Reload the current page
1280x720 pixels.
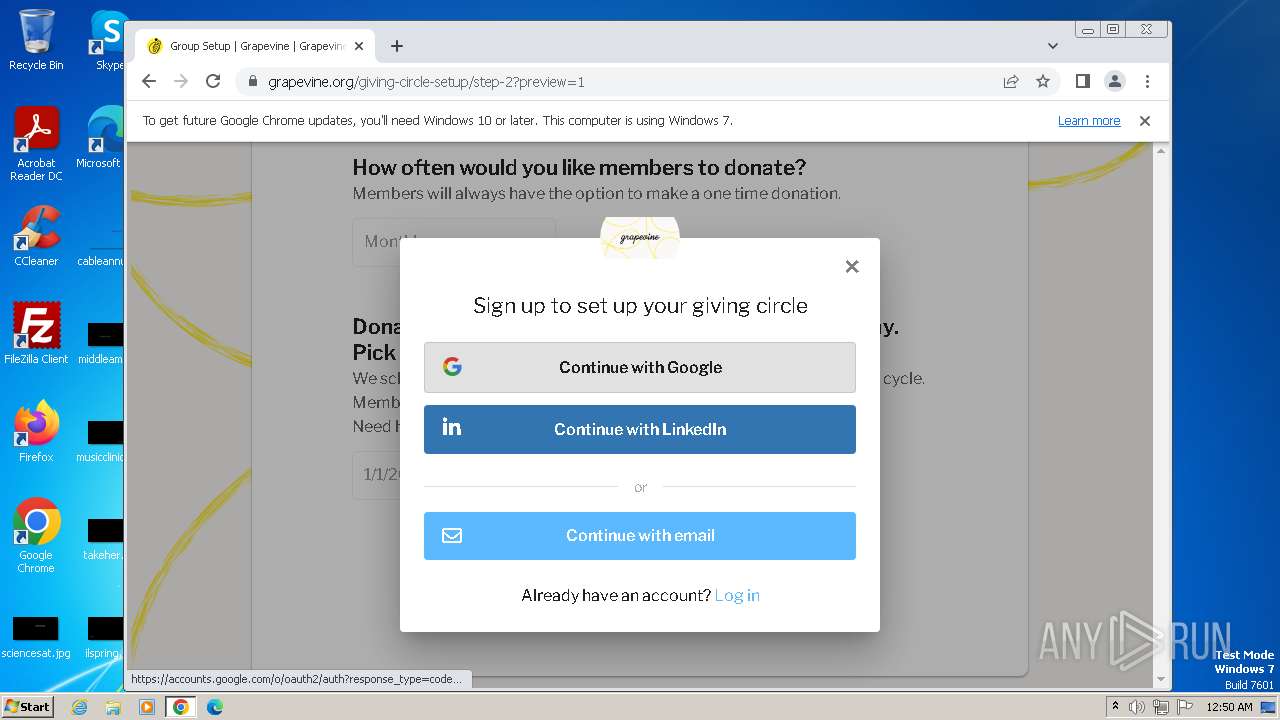[x=213, y=81]
